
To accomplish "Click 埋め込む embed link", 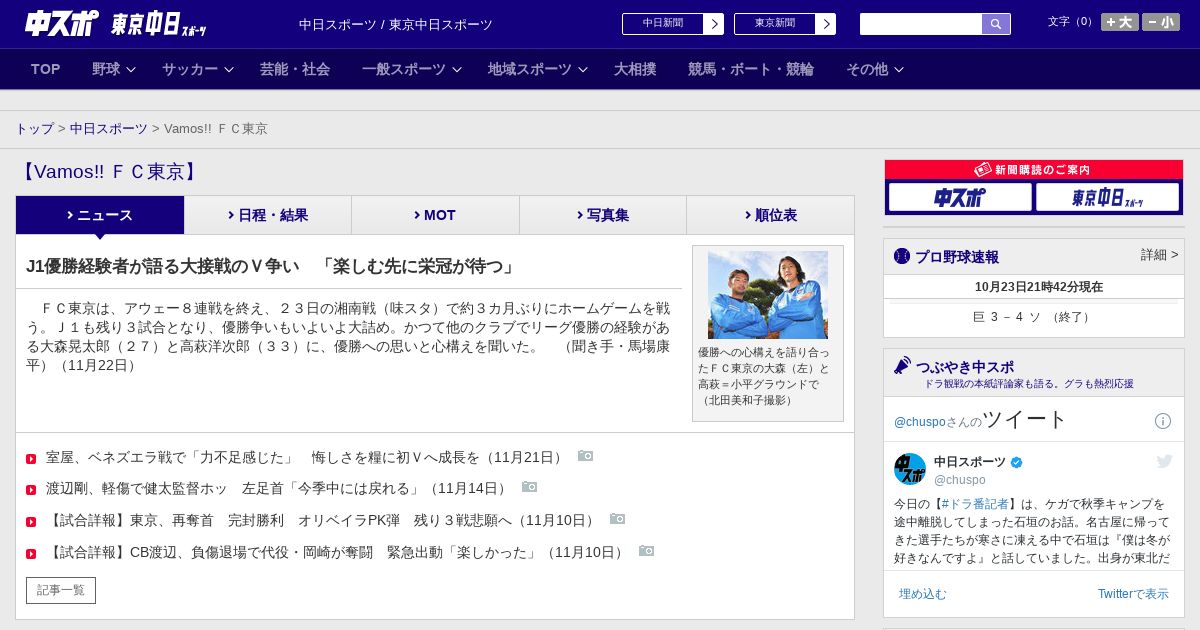I will [922, 594].
